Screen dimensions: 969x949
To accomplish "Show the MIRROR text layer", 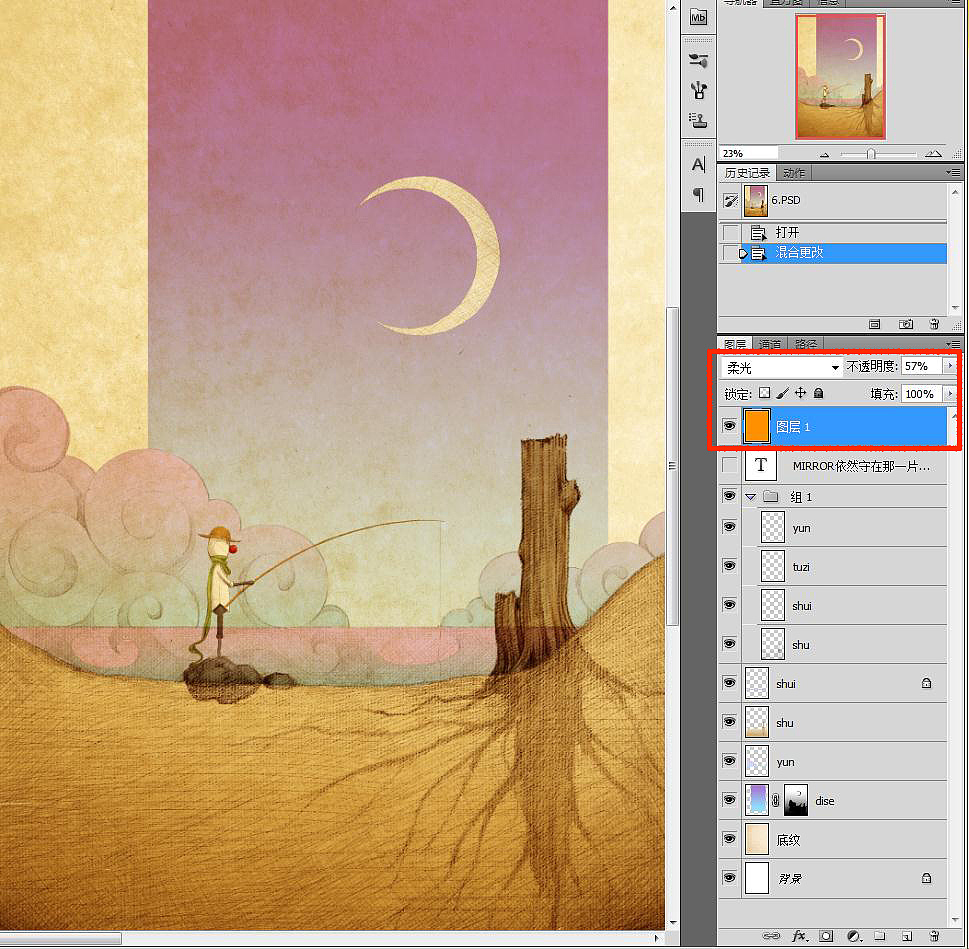I will [x=729, y=465].
